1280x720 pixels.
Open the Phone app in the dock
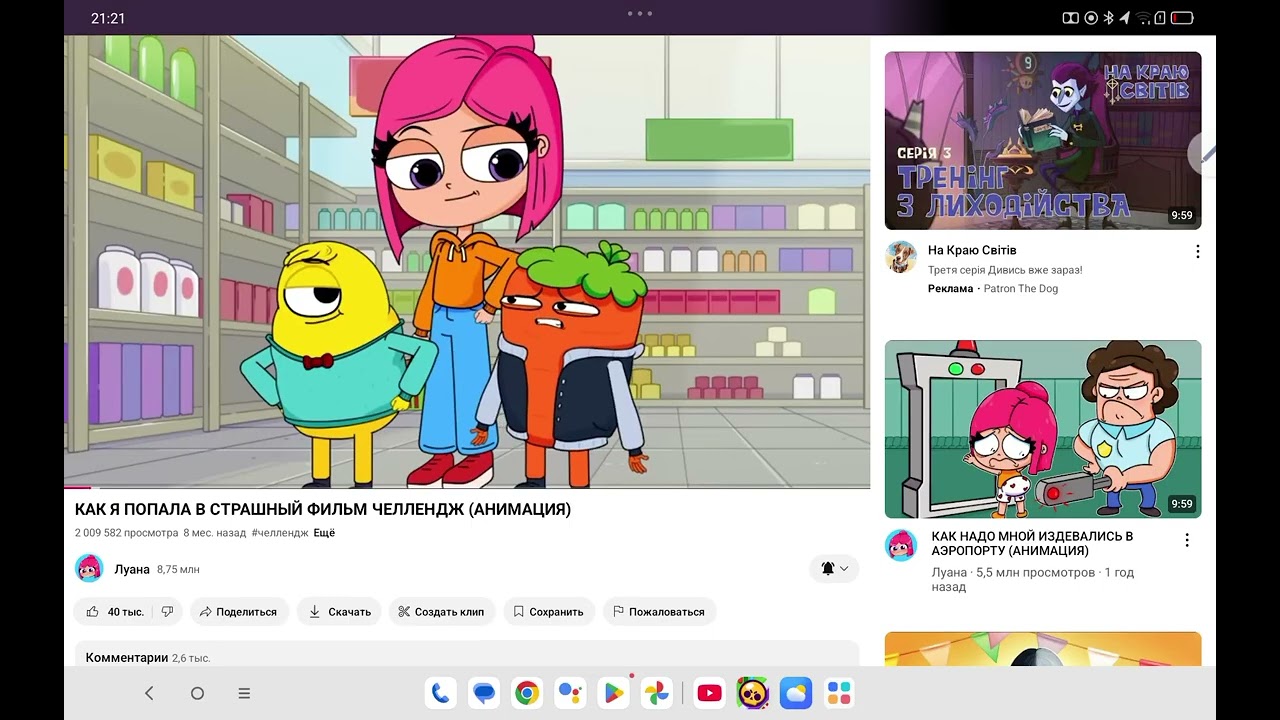pyautogui.click(x=441, y=693)
